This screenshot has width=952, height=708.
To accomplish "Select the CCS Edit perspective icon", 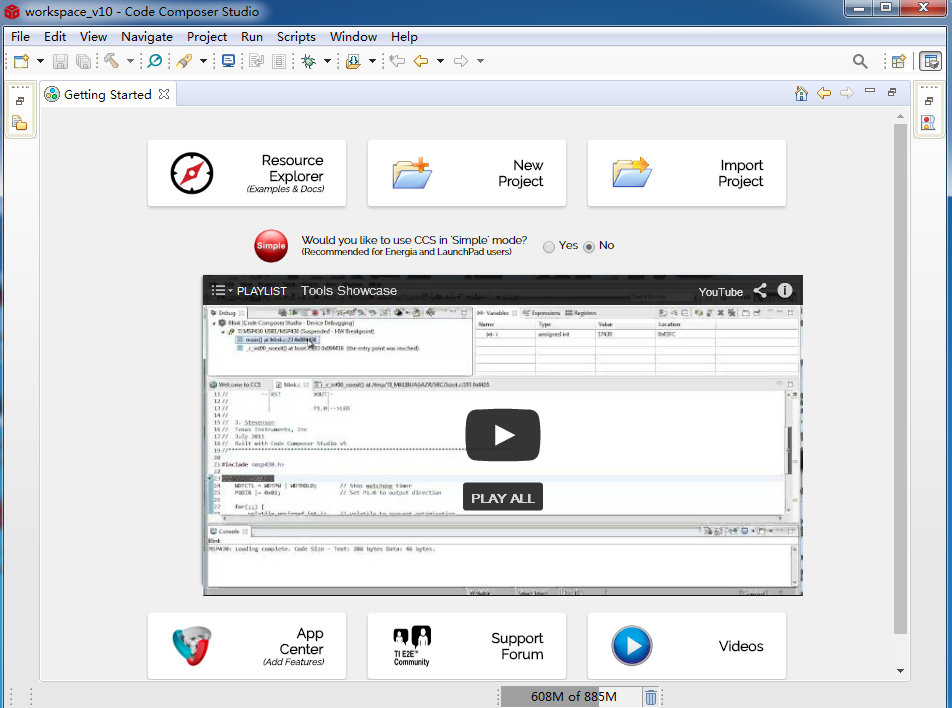I will [930, 61].
